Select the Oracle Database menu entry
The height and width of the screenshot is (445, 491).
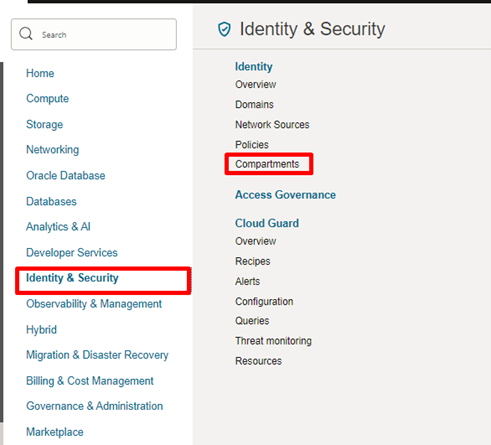pos(66,176)
